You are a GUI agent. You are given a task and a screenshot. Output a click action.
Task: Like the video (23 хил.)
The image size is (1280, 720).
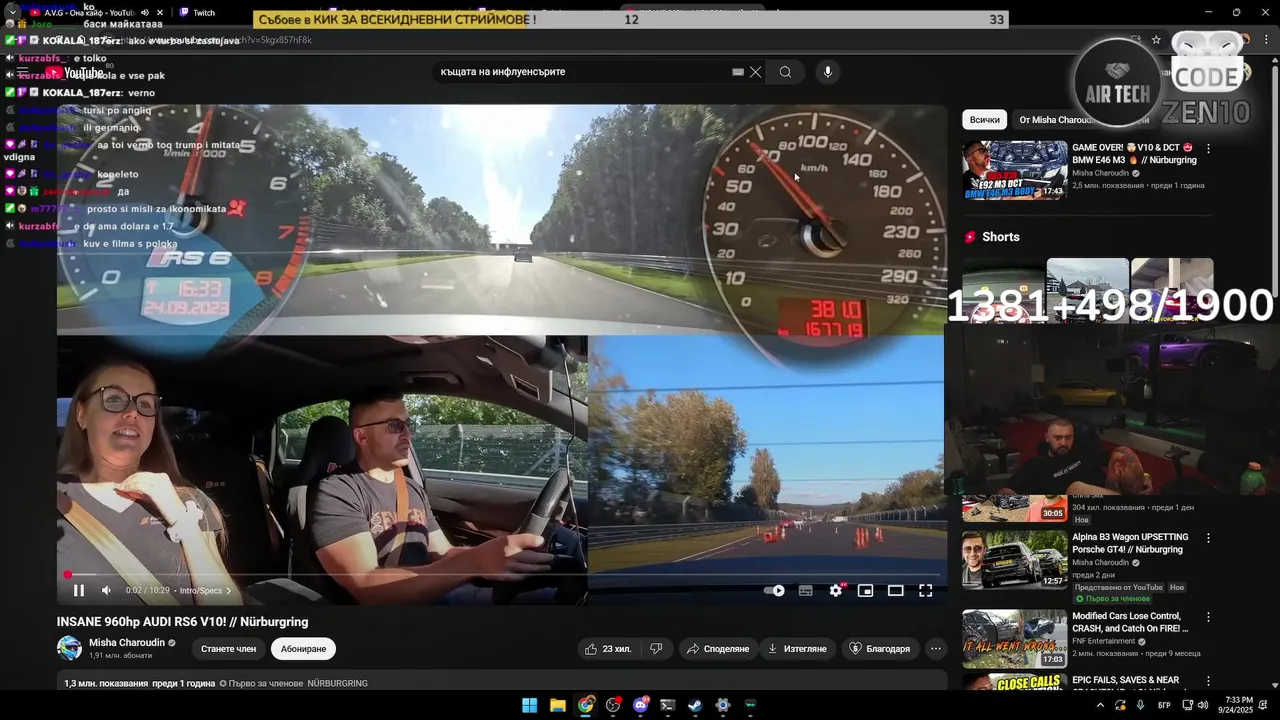point(610,649)
